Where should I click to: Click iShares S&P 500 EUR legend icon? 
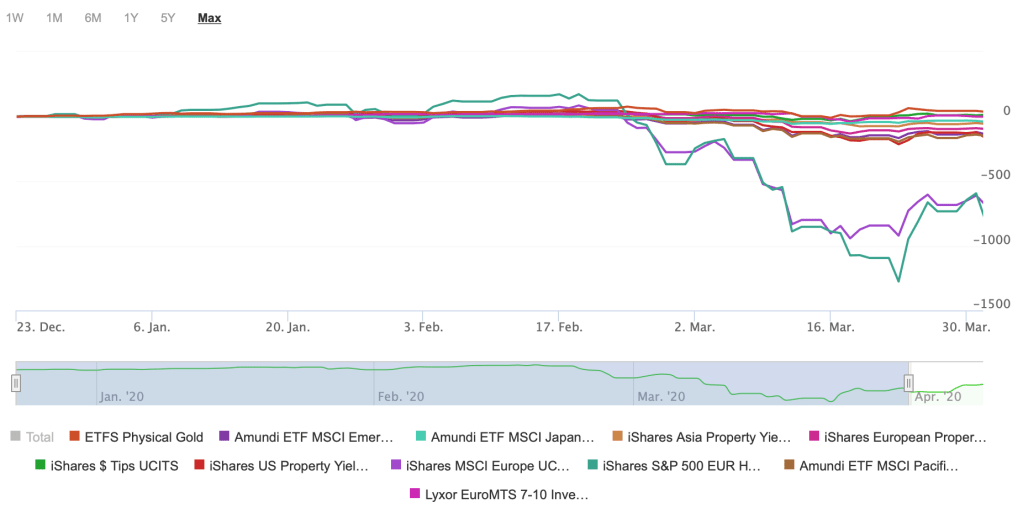click(593, 465)
